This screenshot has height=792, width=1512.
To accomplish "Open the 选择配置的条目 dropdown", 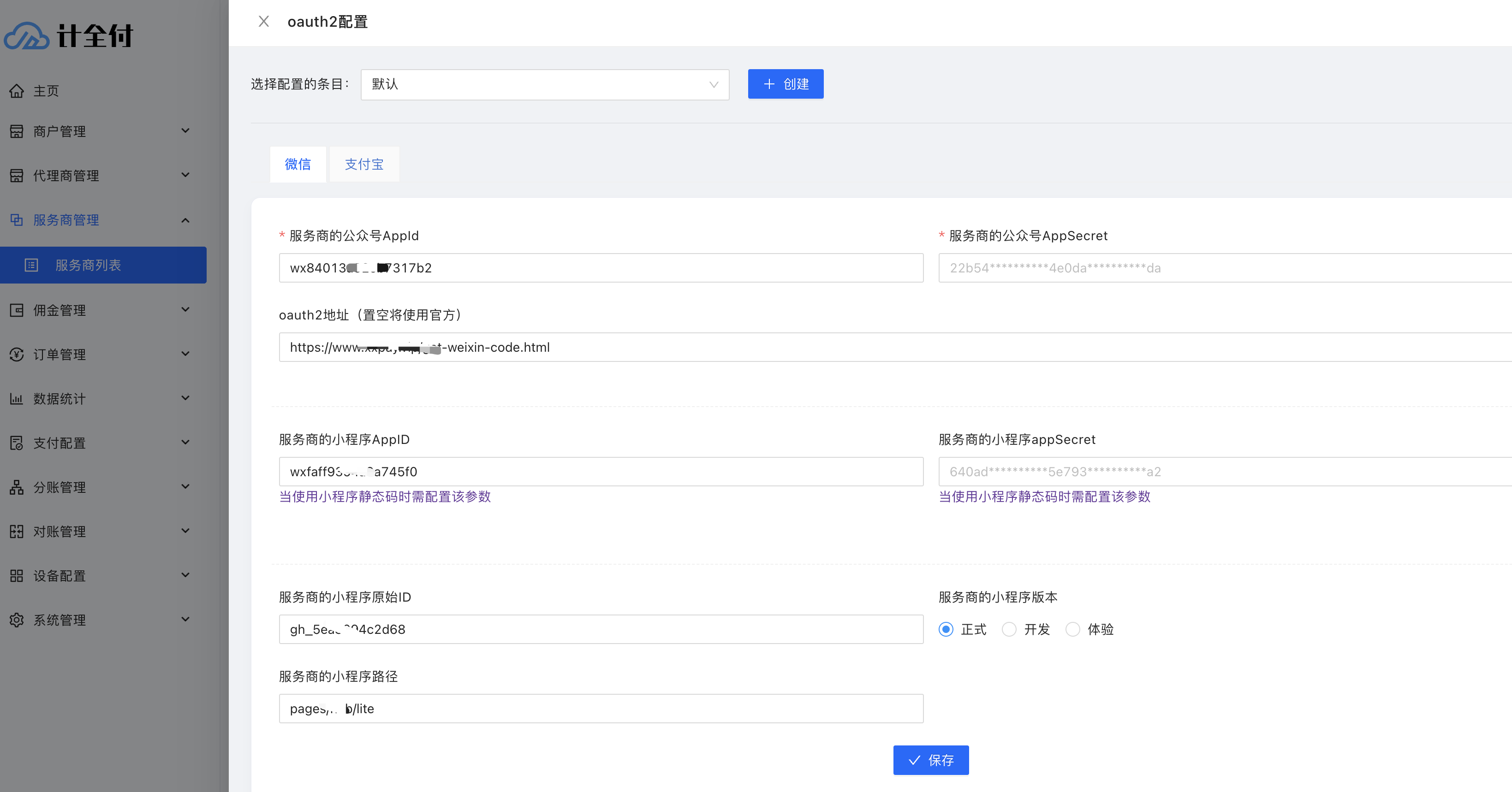I will 544,84.
